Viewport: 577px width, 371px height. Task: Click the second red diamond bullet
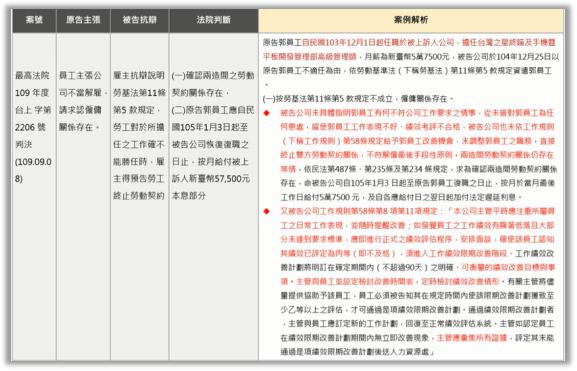[x=267, y=211]
